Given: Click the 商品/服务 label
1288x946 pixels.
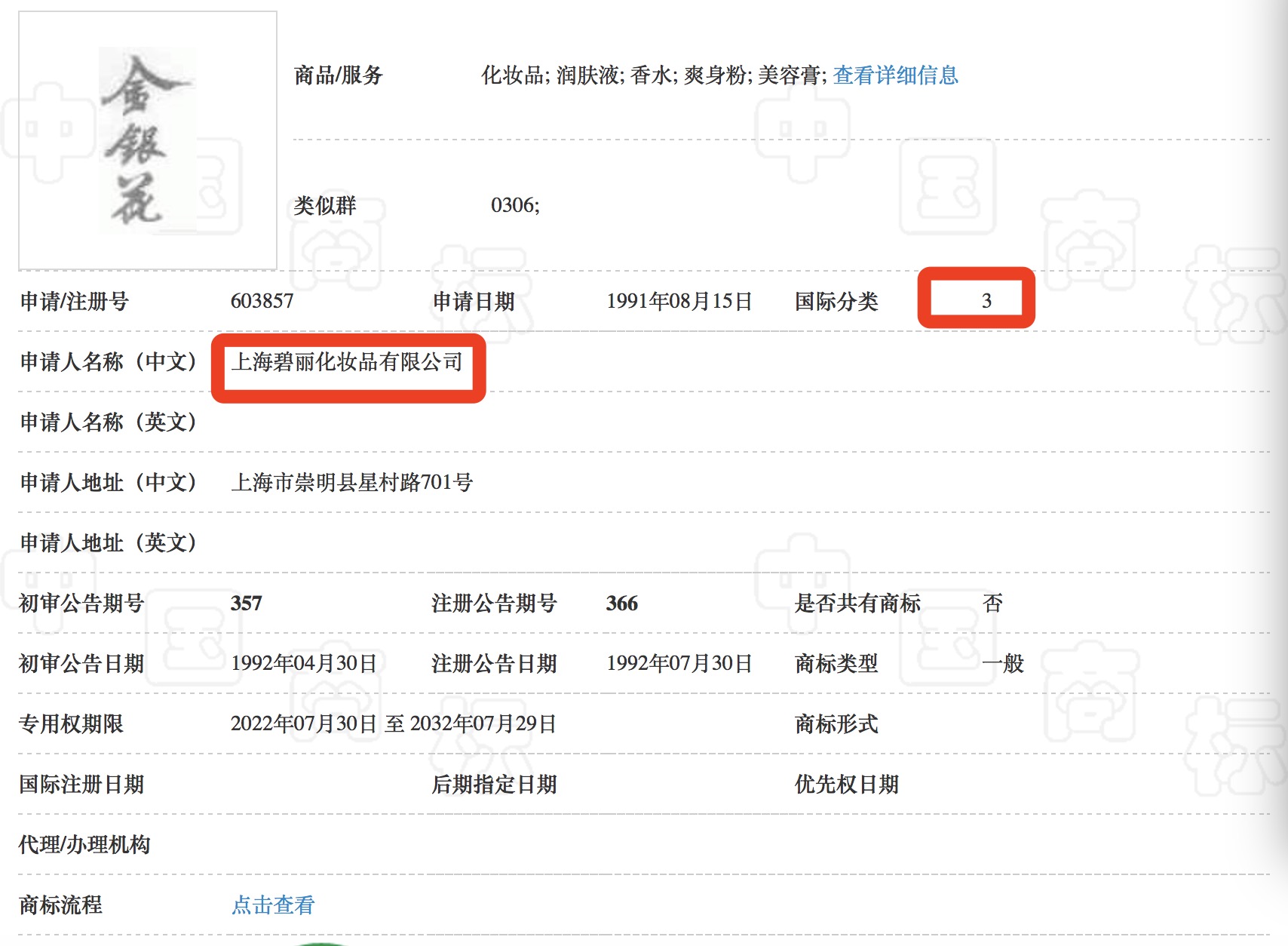Looking at the screenshot, I should pyautogui.click(x=338, y=75).
